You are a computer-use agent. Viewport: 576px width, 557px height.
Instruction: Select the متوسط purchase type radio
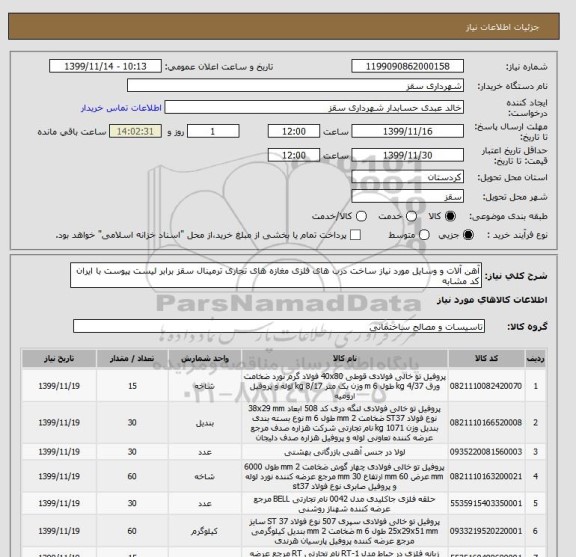[x=424, y=235]
